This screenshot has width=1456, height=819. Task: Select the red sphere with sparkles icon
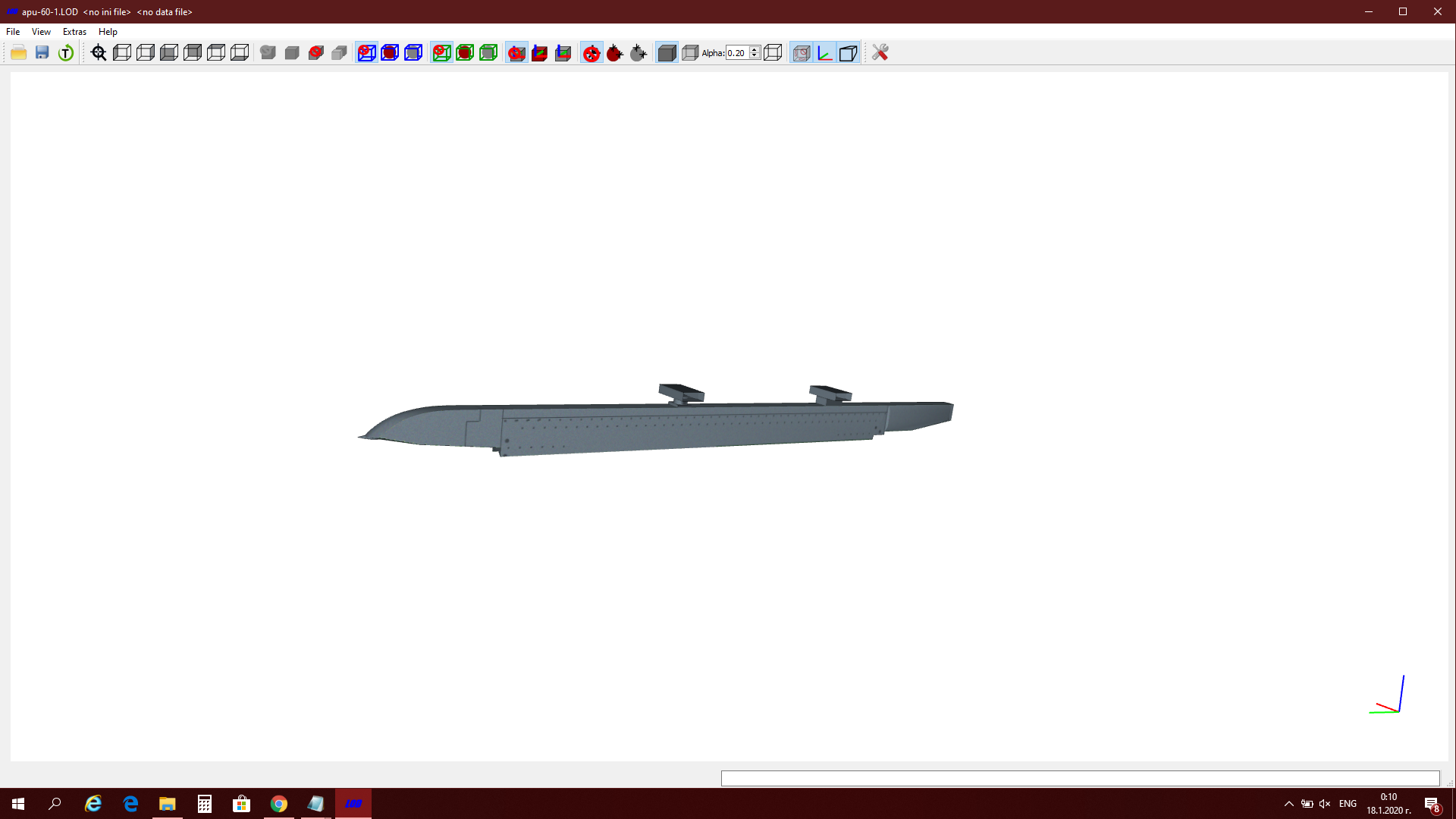click(x=615, y=52)
